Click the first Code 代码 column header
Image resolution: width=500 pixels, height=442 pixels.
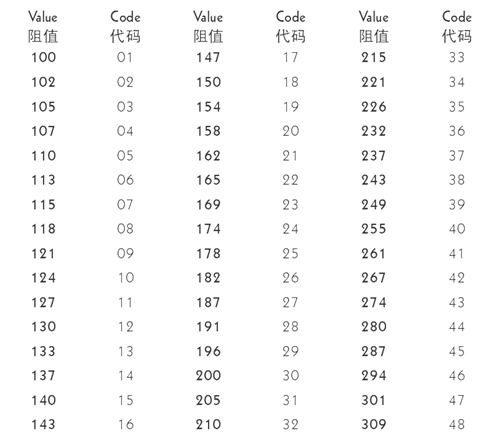point(125,27)
